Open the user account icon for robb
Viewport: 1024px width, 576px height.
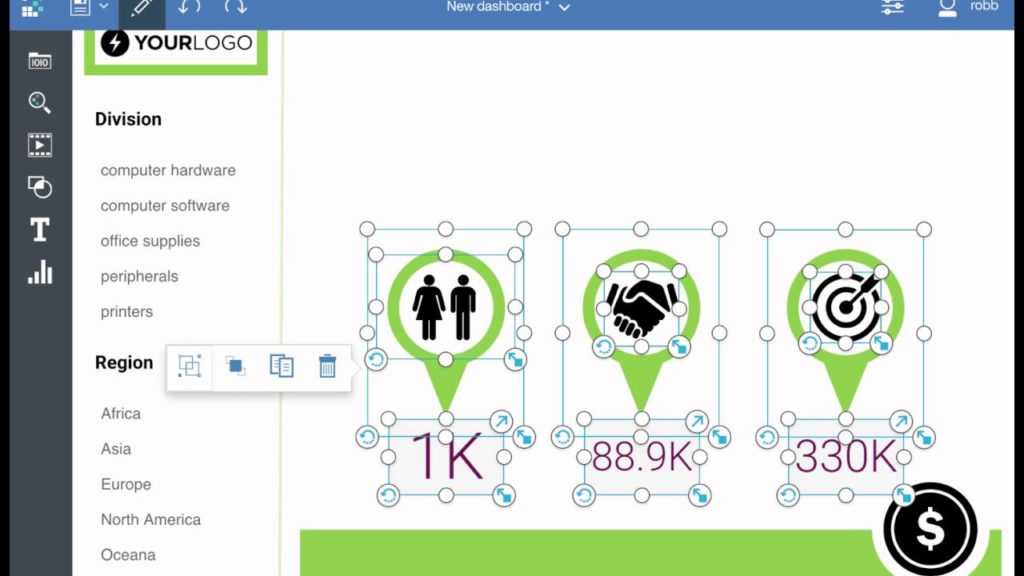click(947, 8)
